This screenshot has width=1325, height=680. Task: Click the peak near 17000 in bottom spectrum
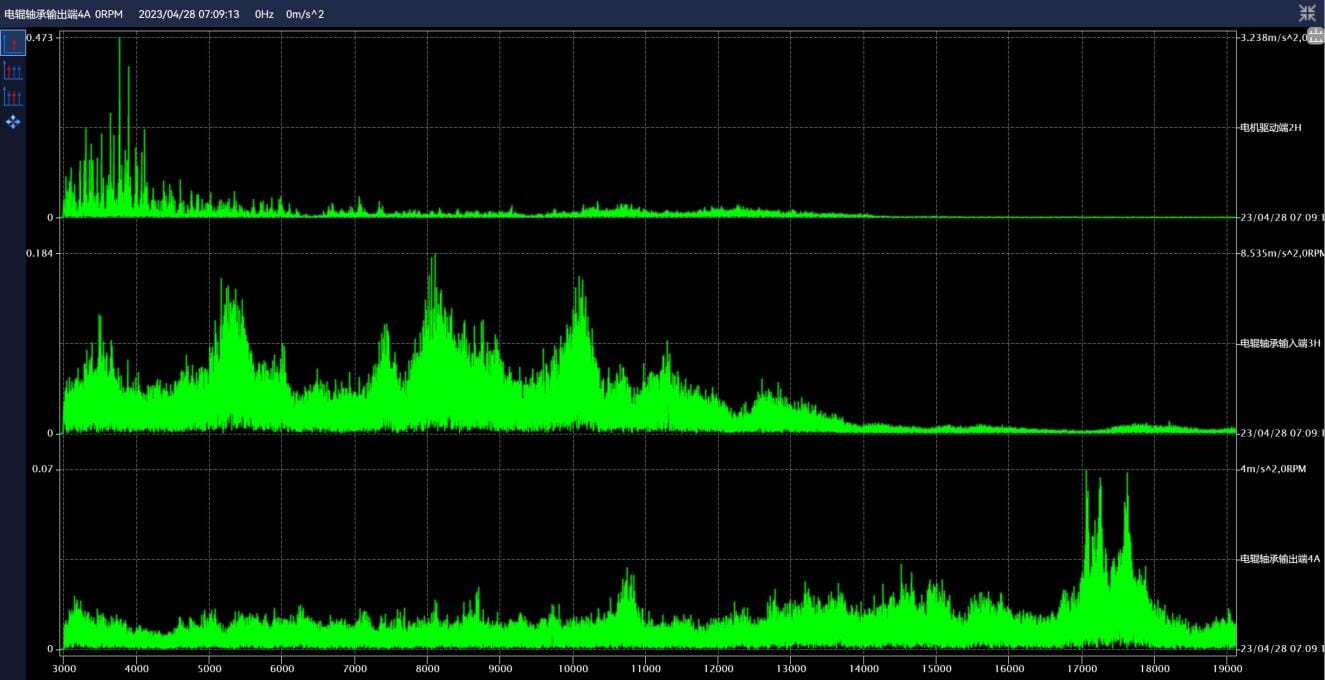click(x=1086, y=473)
